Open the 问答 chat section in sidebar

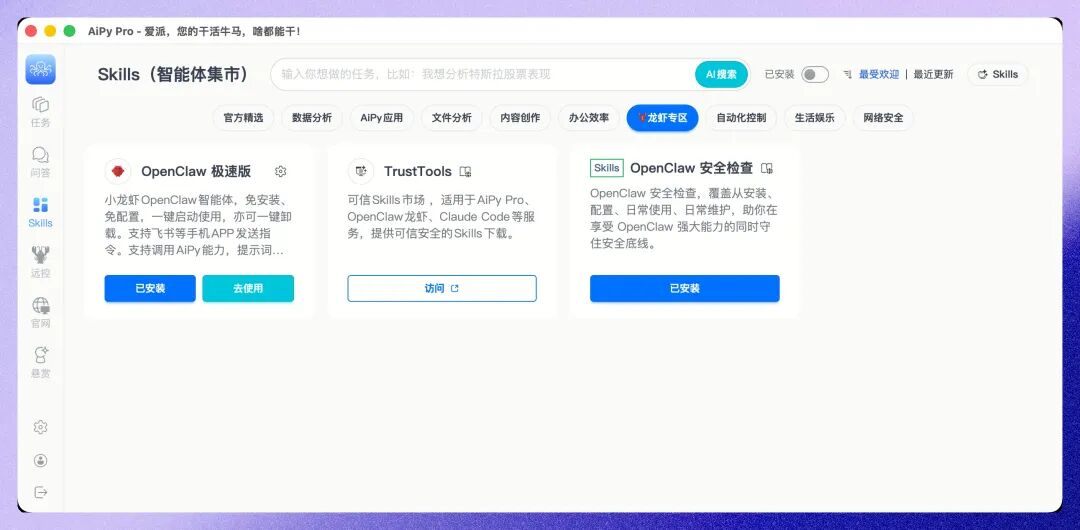(x=40, y=163)
